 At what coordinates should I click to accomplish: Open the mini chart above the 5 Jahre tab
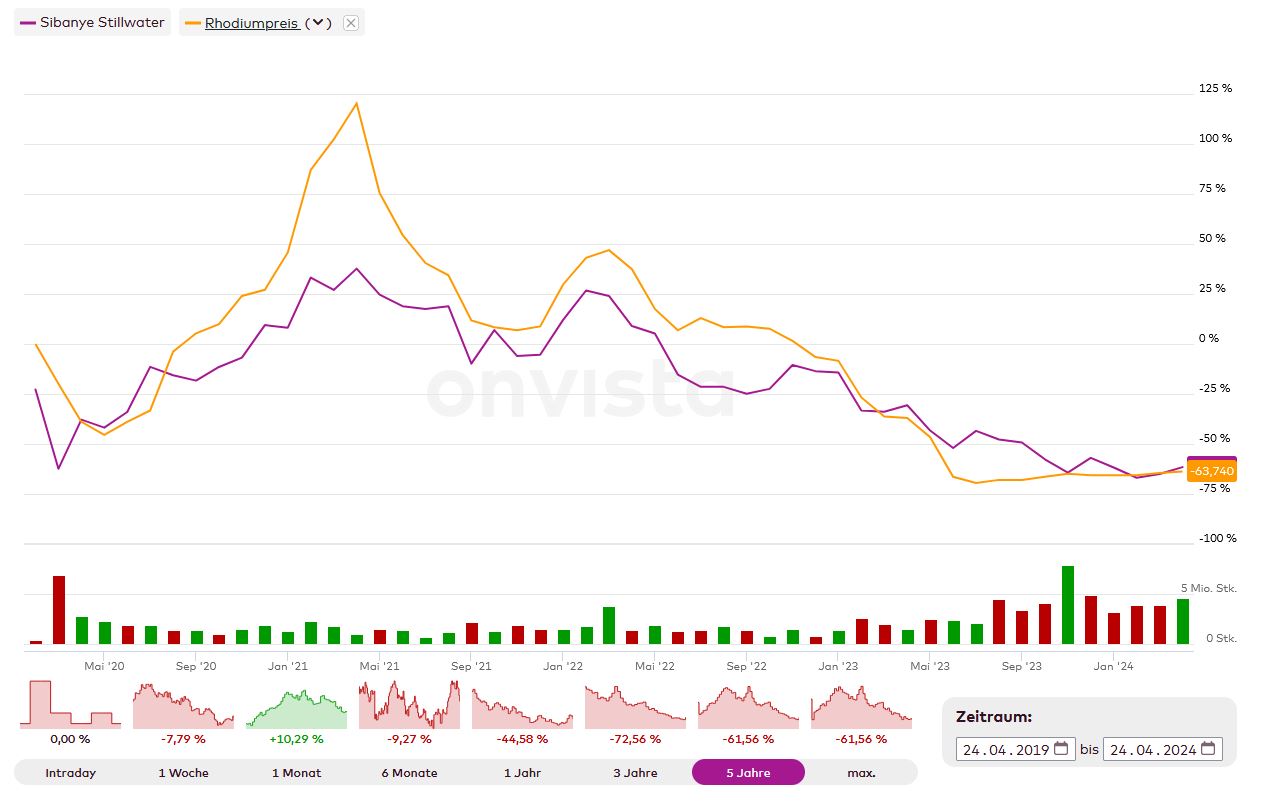click(x=748, y=704)
